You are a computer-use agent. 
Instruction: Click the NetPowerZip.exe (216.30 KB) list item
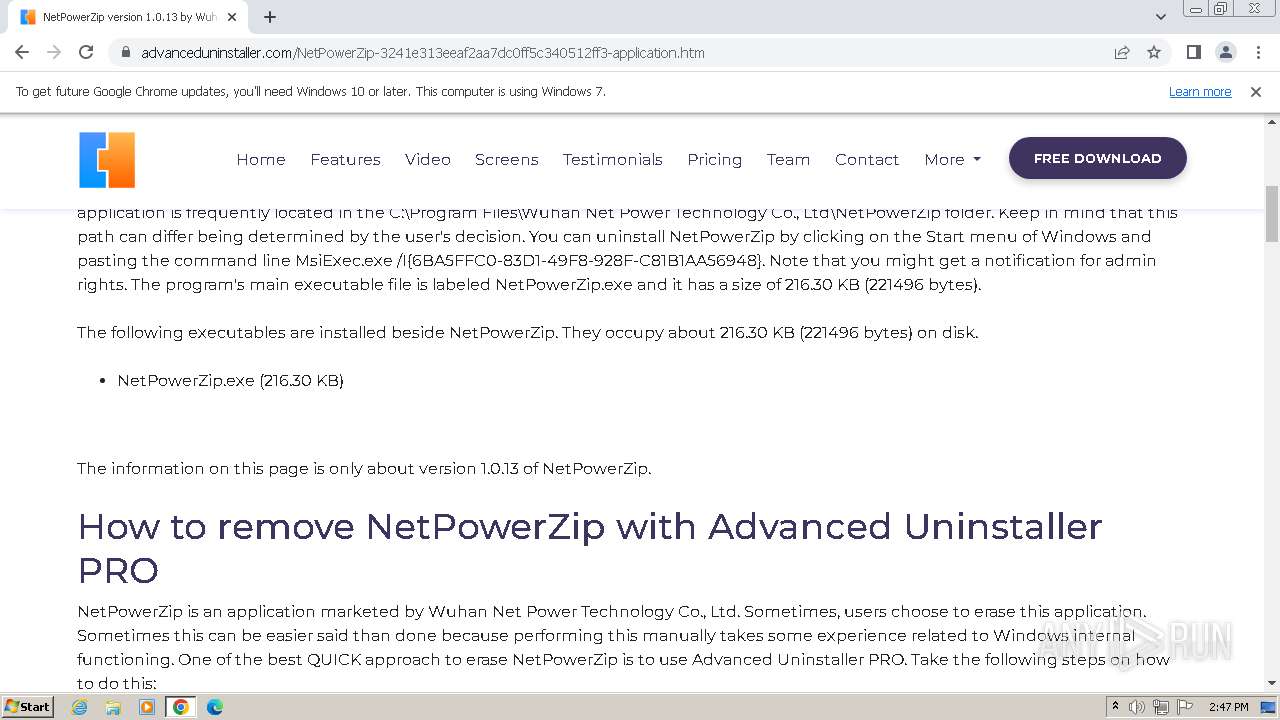pyautogui.click(x=230, y=380)
